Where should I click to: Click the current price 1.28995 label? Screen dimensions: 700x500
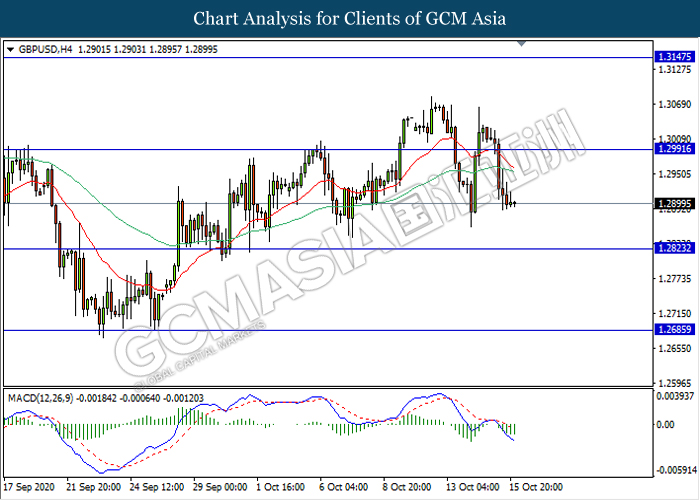(x=675, y=204)
